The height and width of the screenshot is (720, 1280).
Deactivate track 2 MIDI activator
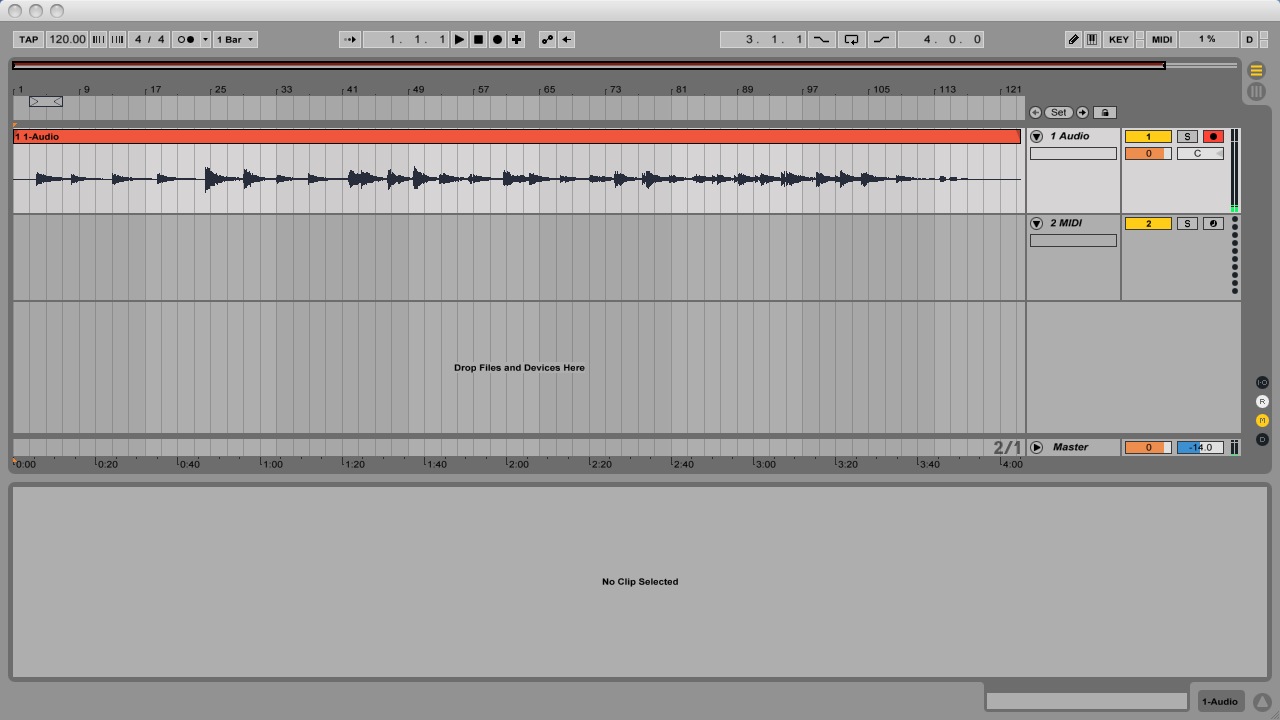pyautogui.click(x=1148, y=224)
